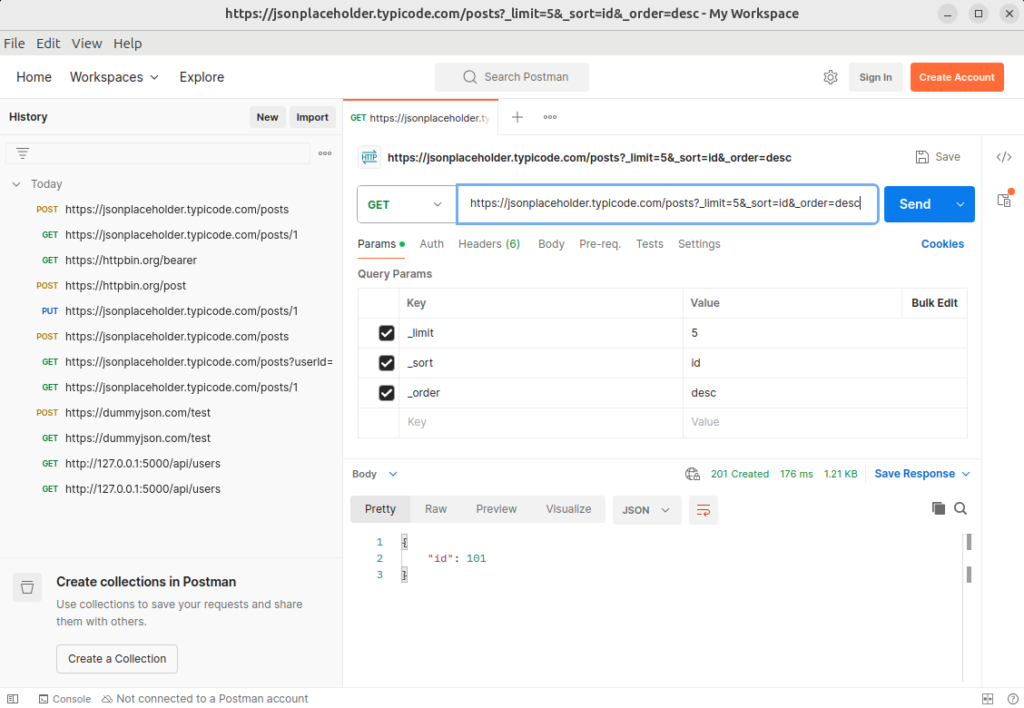Viewport: 1024px width, 708px height.
Task: Switch to the Tests tab
Action: [649, 244]
